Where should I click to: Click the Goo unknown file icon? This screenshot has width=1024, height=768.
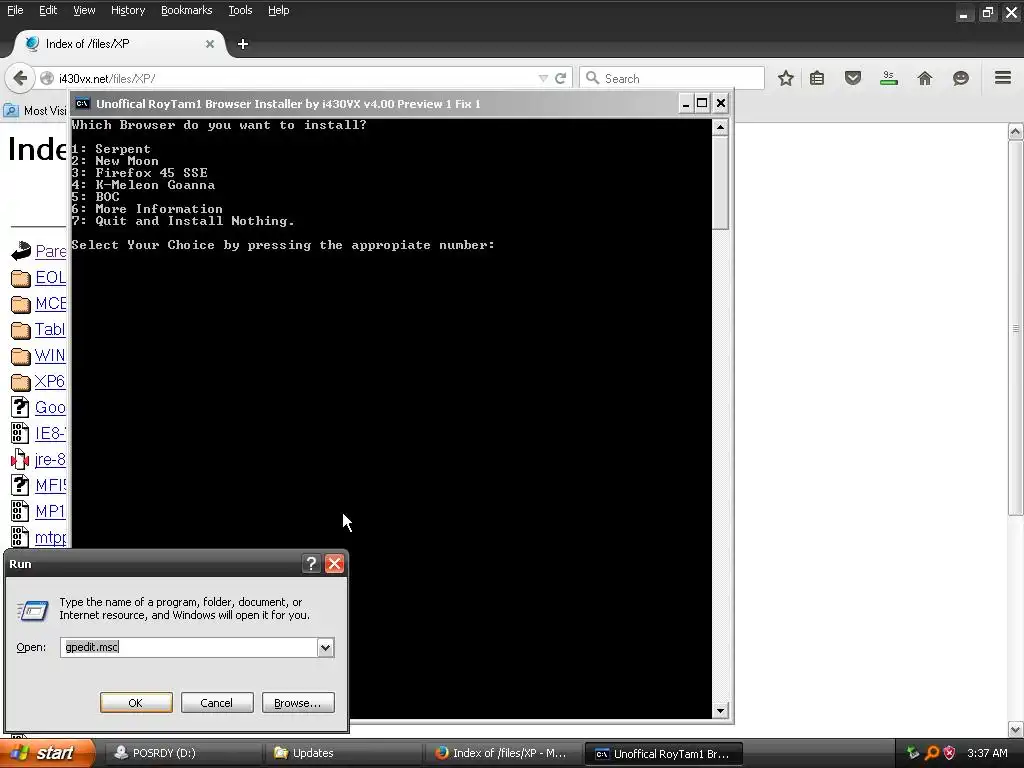tap(20, 408)
